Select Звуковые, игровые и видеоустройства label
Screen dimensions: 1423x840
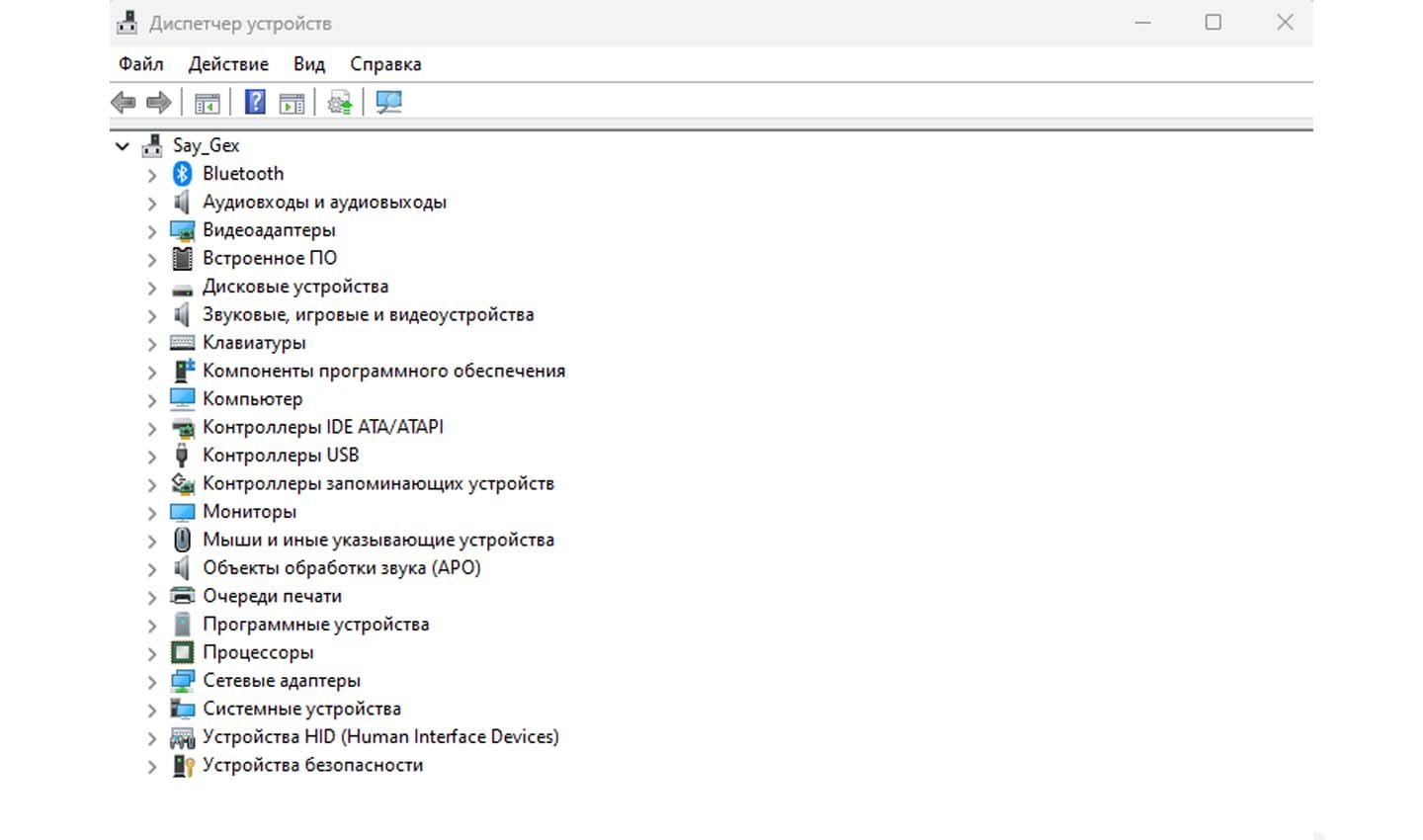coord(369,314)
